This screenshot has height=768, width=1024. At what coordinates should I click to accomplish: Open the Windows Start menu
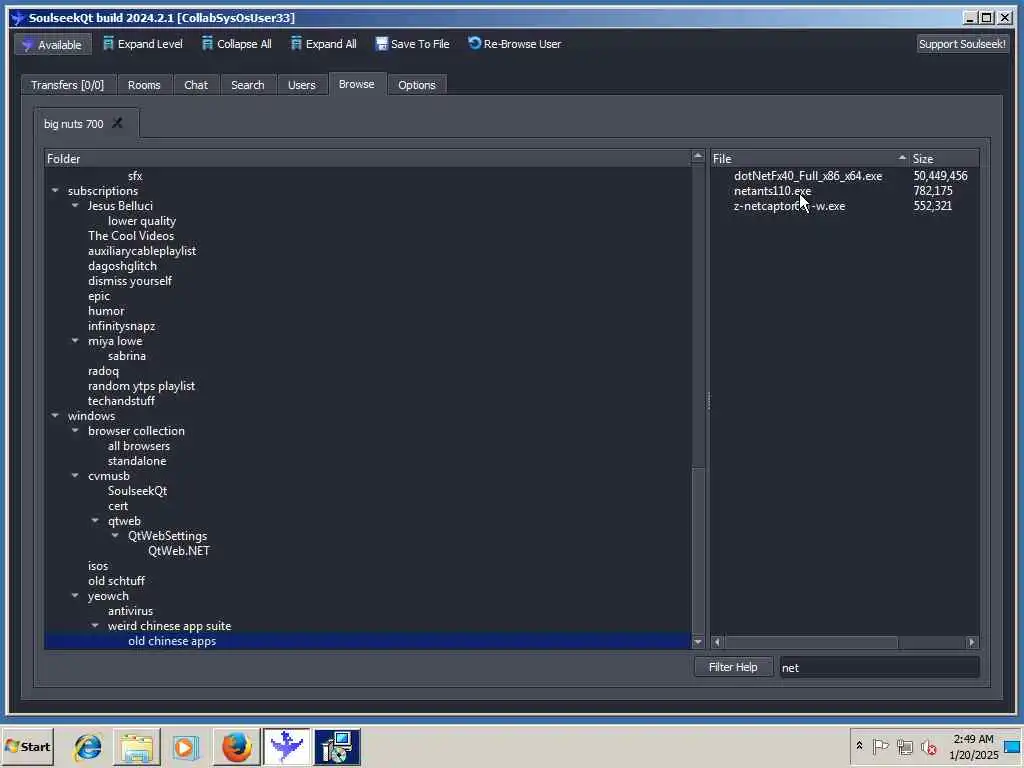click(27, 746)
